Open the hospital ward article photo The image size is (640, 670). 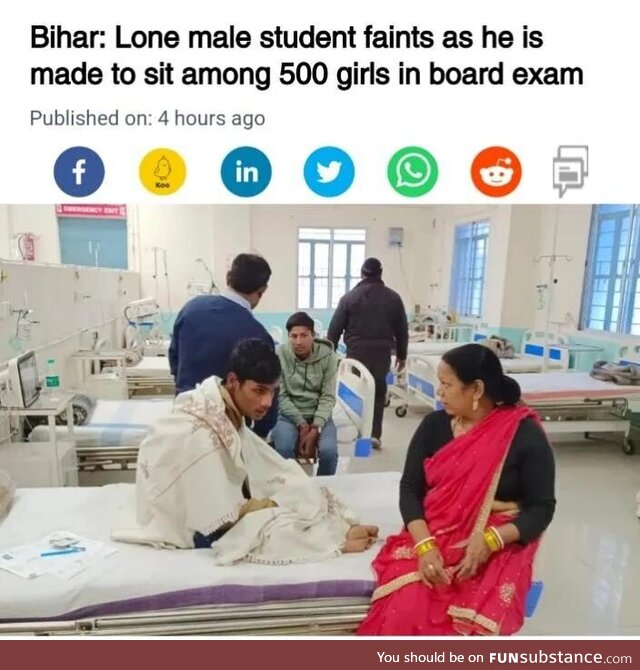pyautogui.click(x=320, y=420)
